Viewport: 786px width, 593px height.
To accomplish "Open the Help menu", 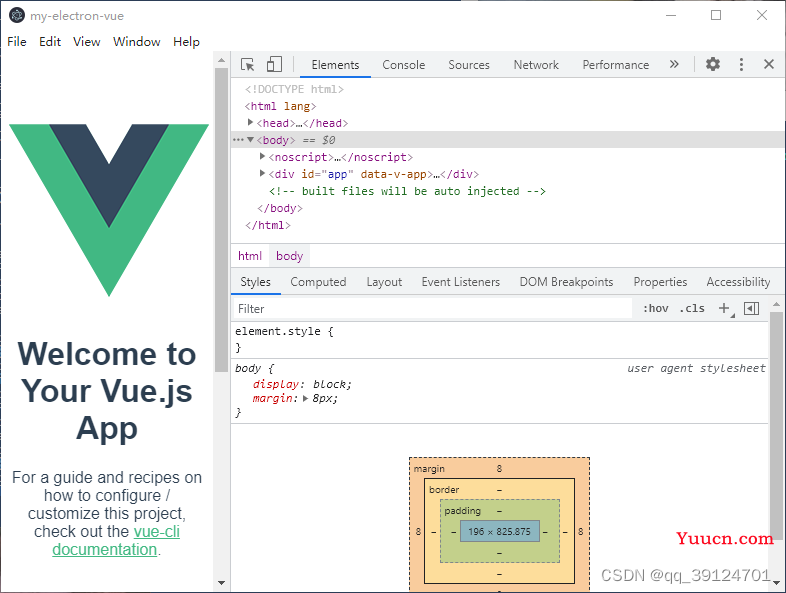I will point(186,42).
